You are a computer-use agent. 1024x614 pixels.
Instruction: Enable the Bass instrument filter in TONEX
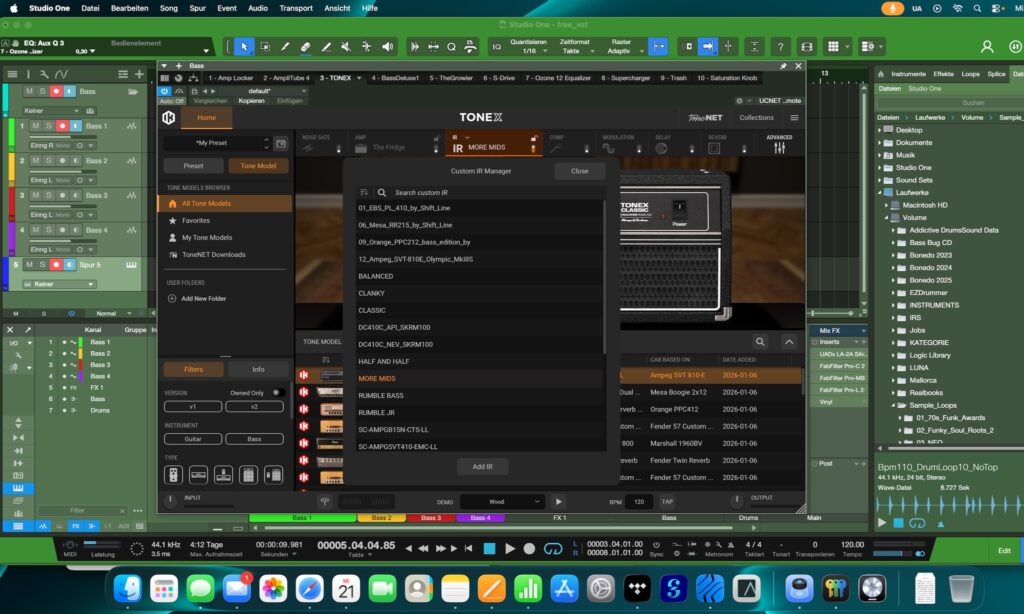click(255, 439)
